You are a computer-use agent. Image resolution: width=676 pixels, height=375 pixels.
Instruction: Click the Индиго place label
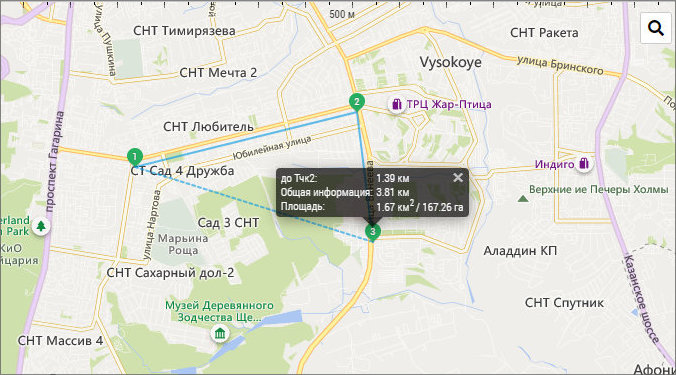(x=554, y=164)
